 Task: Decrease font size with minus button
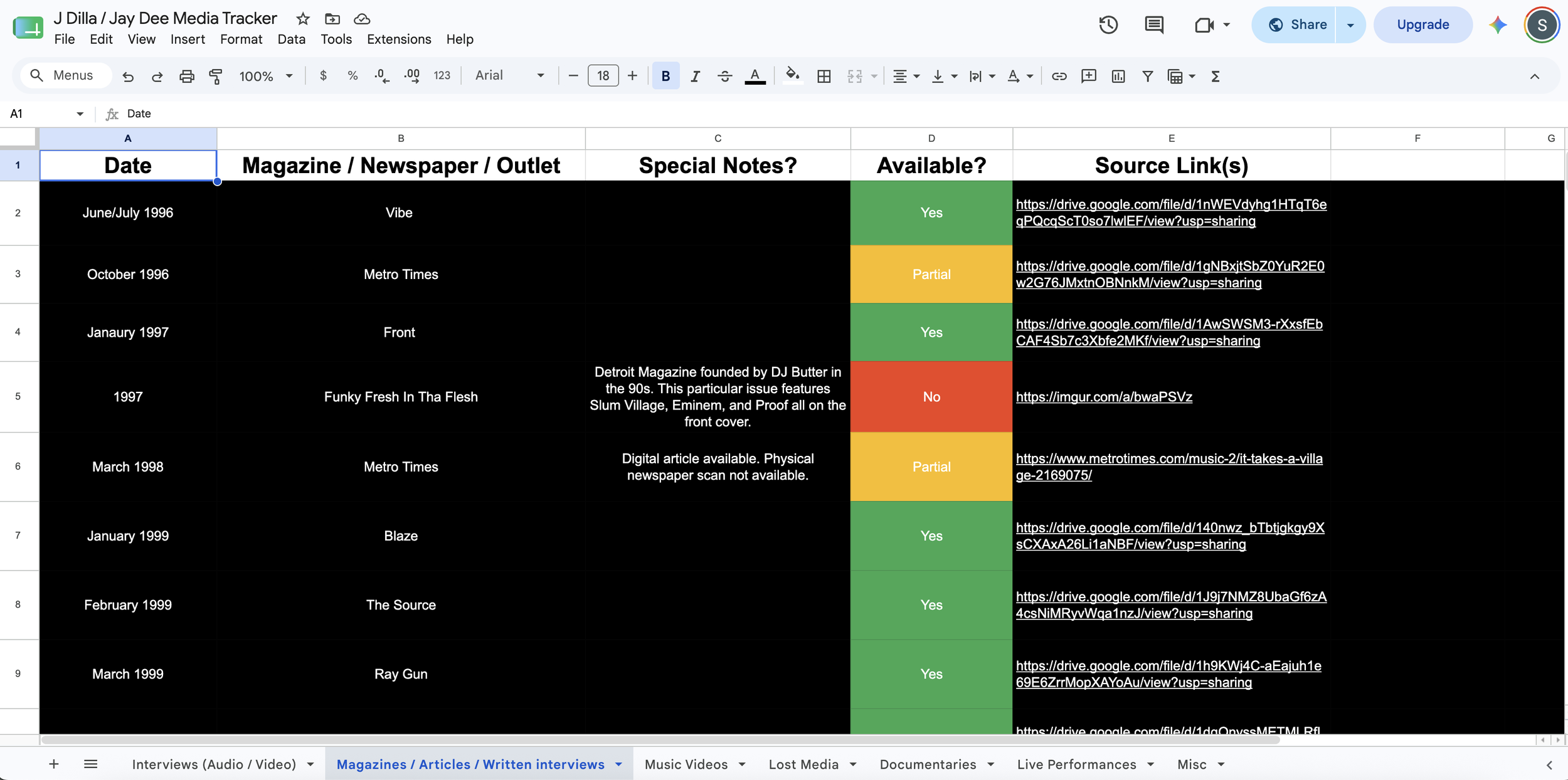[x=573, y=76]
